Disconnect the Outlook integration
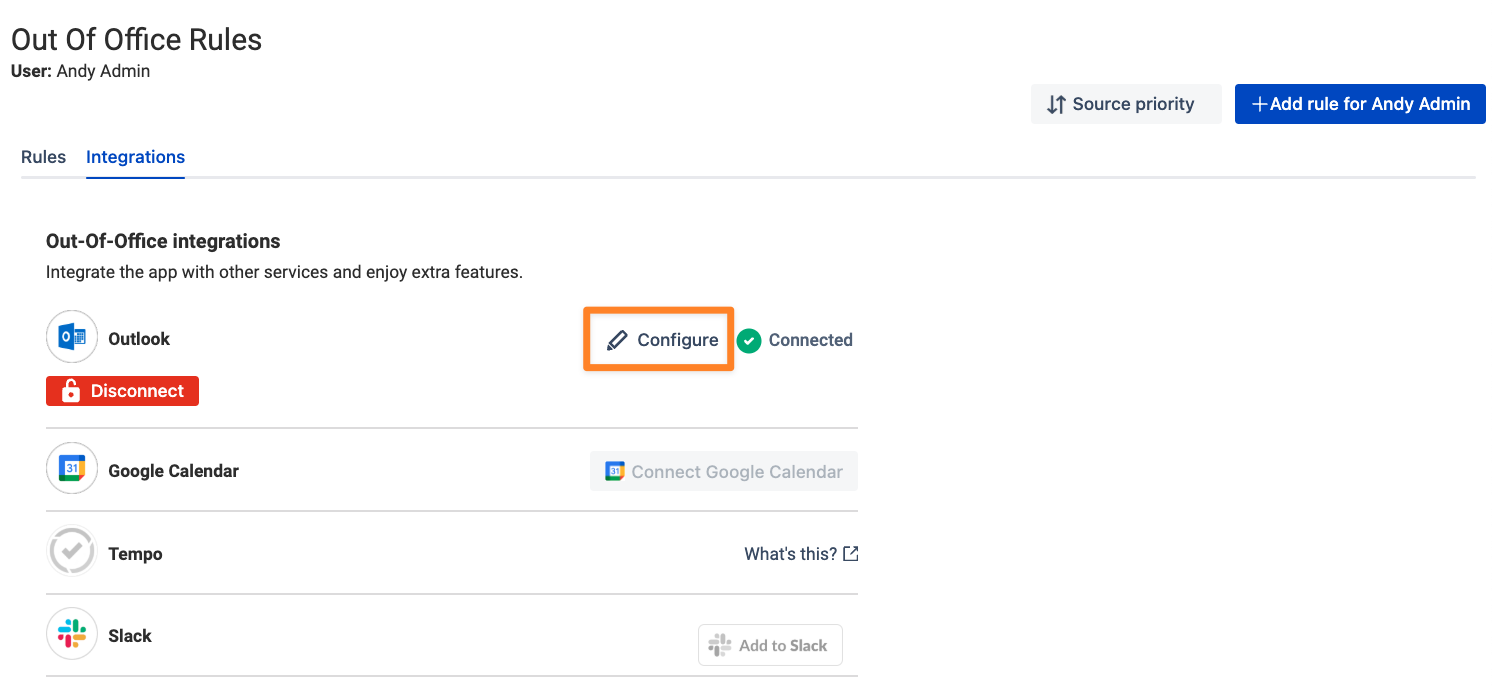The height and width of the screenshot is (686, 1492). [122, 391]
